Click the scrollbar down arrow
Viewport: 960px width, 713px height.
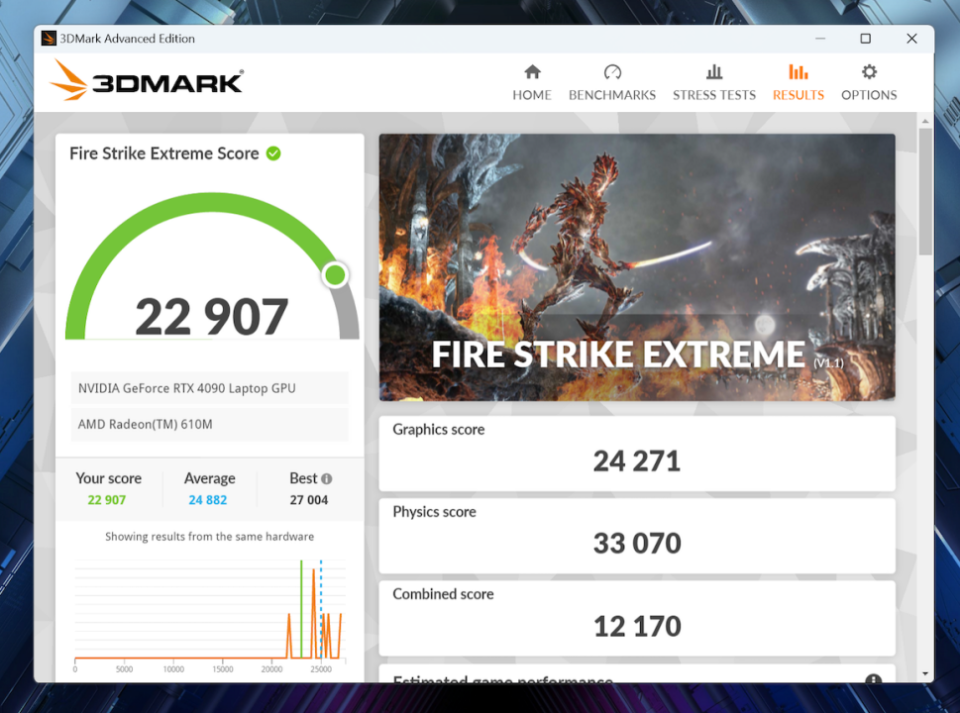coord(925,673)
